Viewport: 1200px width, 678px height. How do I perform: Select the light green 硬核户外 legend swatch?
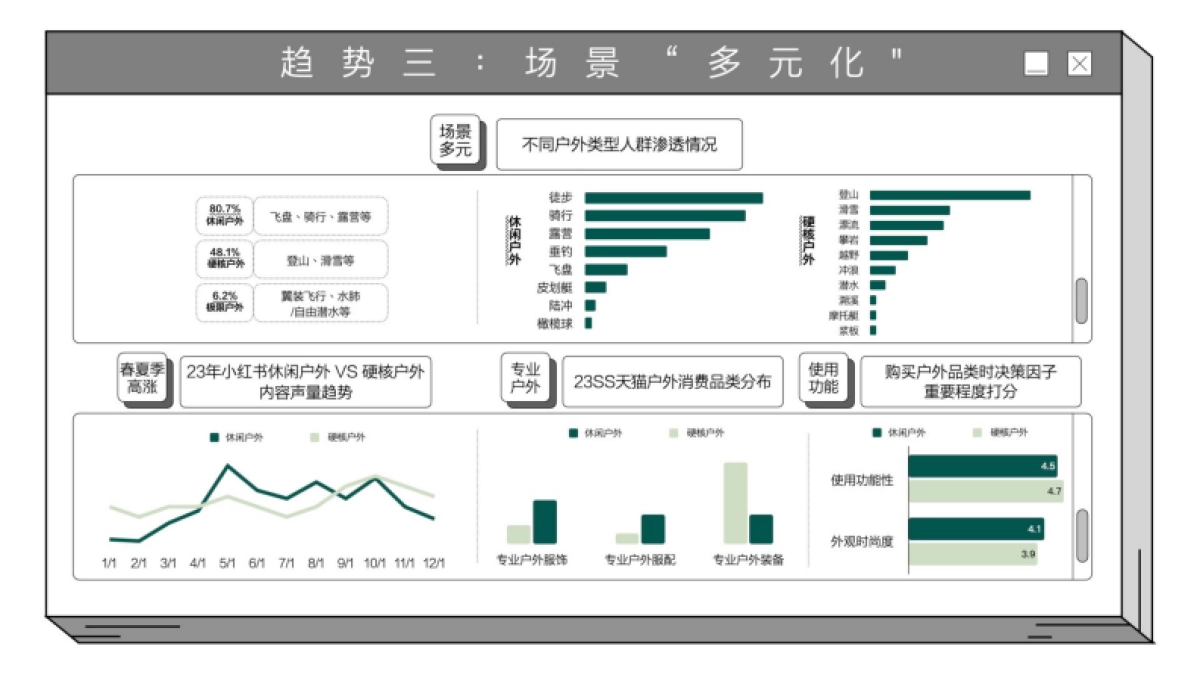coord(316,437)
